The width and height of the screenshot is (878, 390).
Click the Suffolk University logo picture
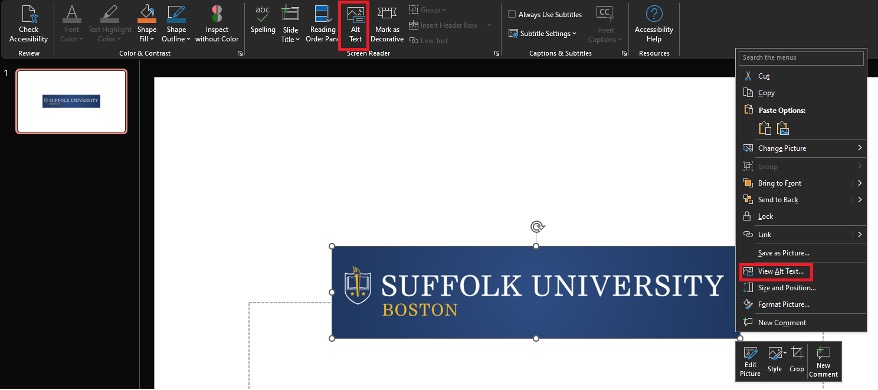pyautogui.click(x=535, y=292)
